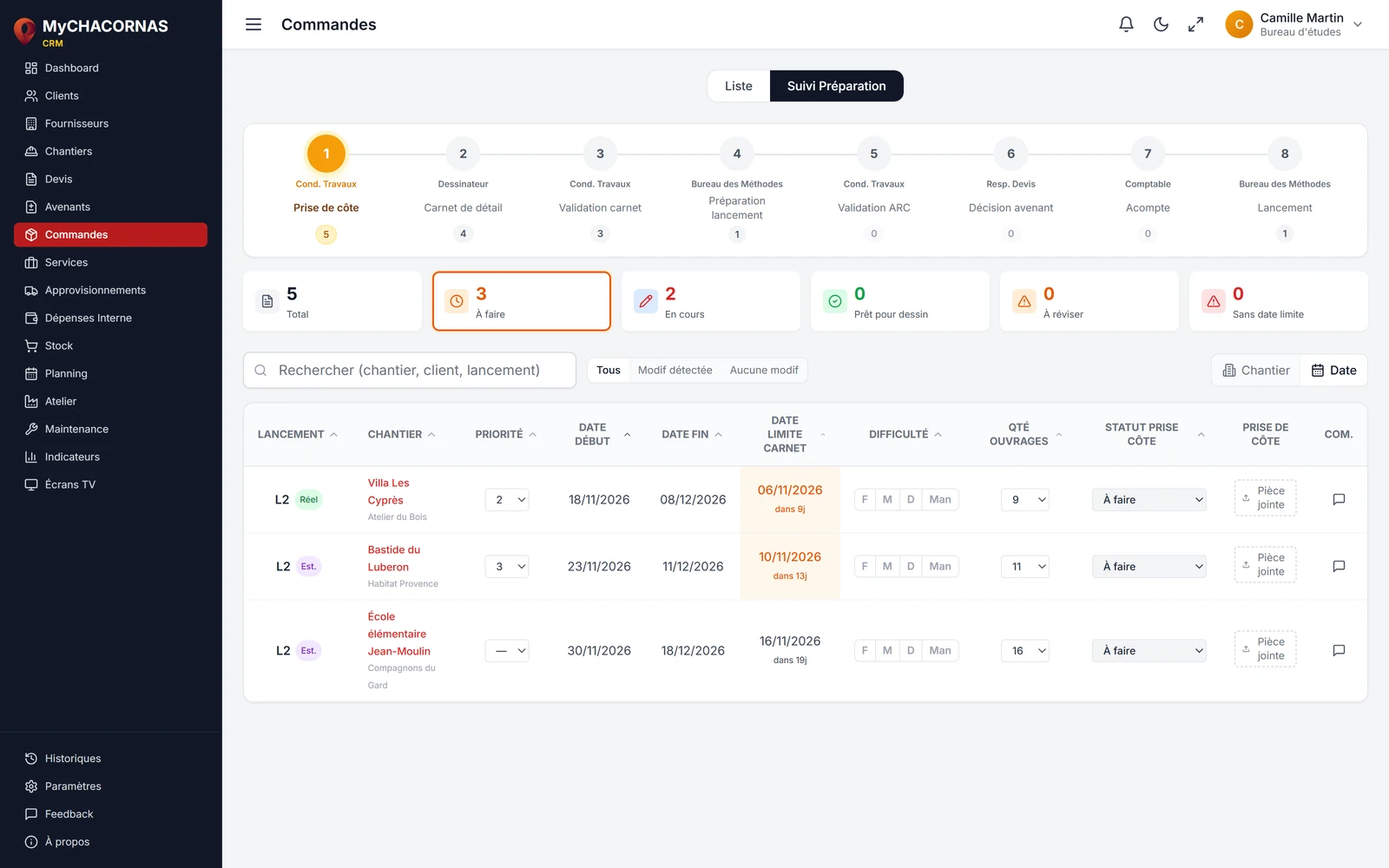Toggle difficulty M for Bastide du Luberon
The image size is (1389, 868).
[x=887, y=566]
